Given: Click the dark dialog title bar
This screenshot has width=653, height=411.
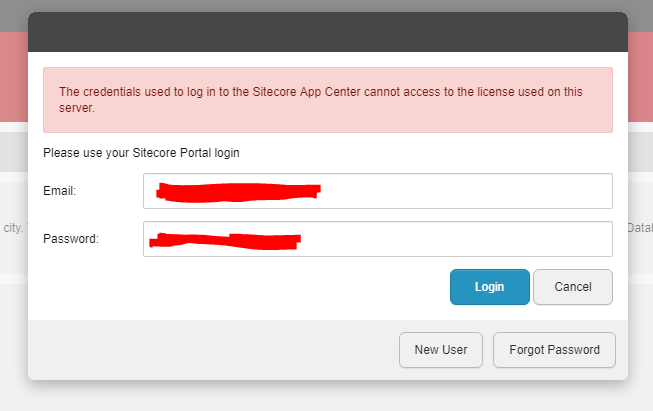Looking at the screenshot, I should pyautogui.click(x=328, y=32).
